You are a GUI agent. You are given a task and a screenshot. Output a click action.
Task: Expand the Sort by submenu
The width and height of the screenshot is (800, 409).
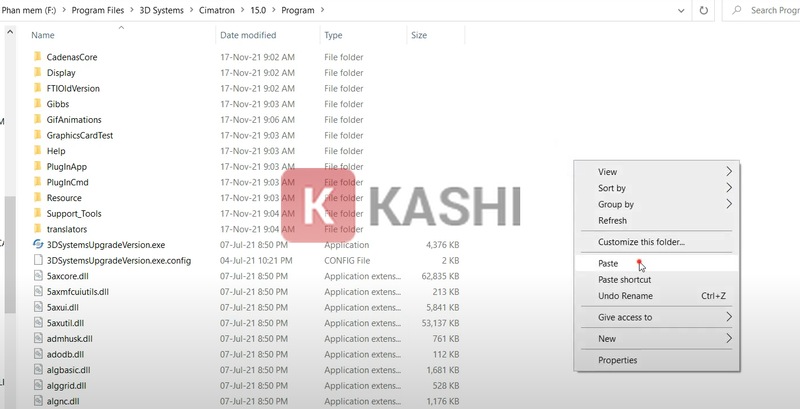(655, 188)
